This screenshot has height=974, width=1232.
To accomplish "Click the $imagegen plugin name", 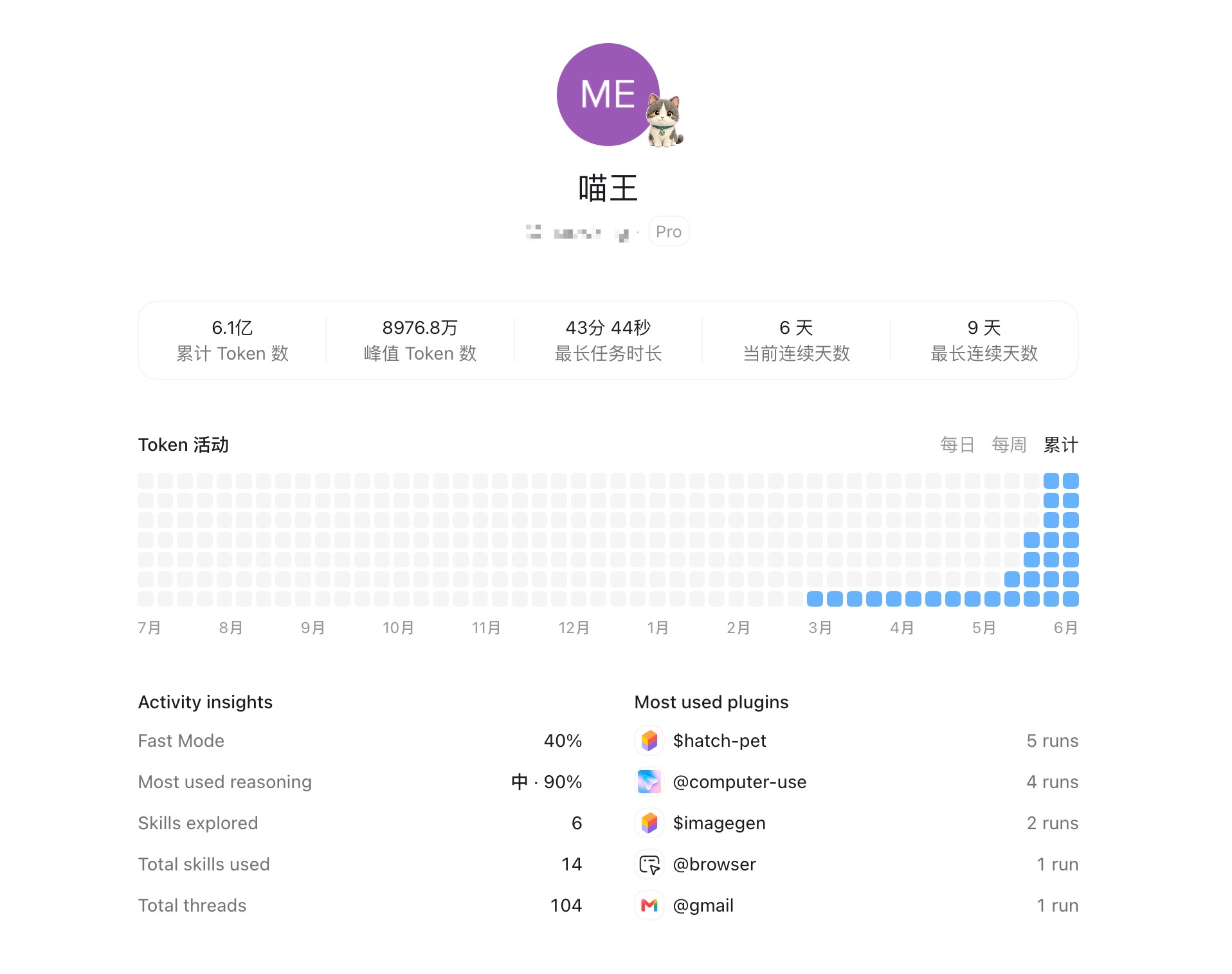I will 720,823.
